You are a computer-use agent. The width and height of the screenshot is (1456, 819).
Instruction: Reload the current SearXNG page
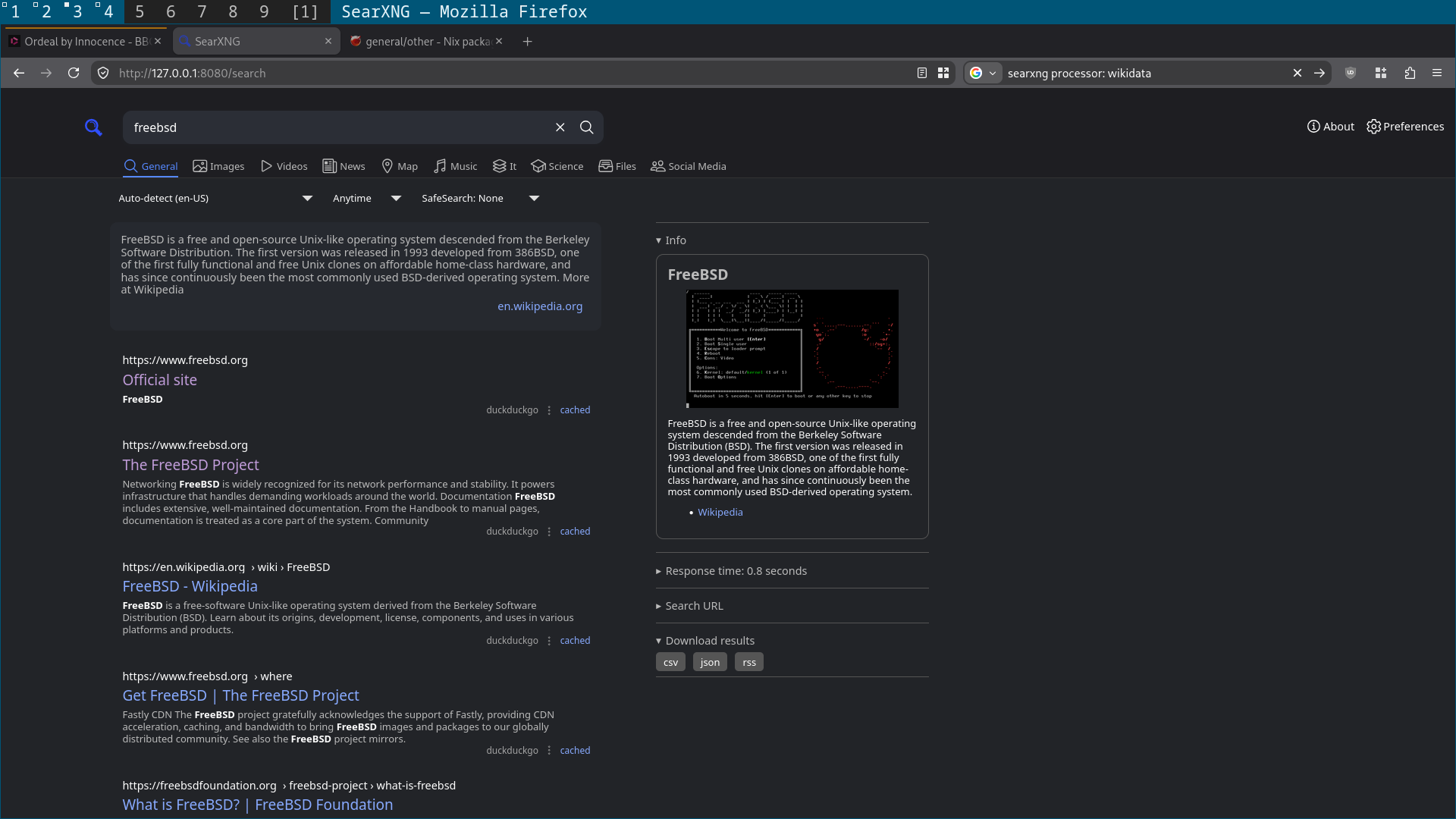coord(74,73)
